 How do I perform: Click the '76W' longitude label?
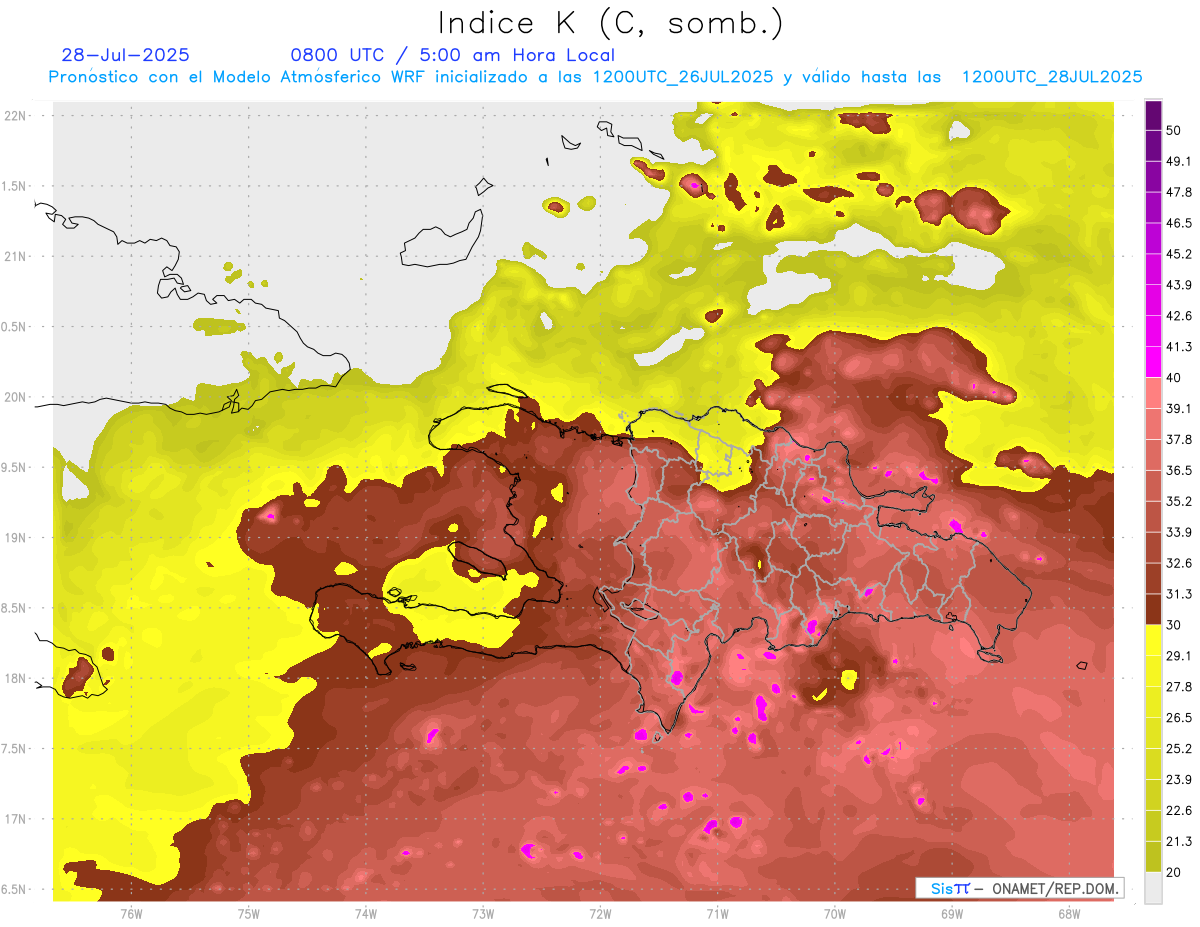[x=131, y=914]
